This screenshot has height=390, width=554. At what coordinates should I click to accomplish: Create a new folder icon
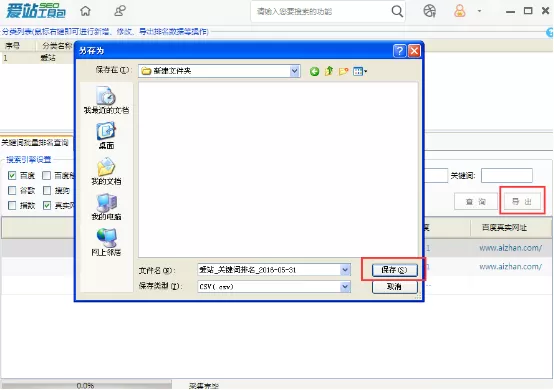tap(343, 71)
